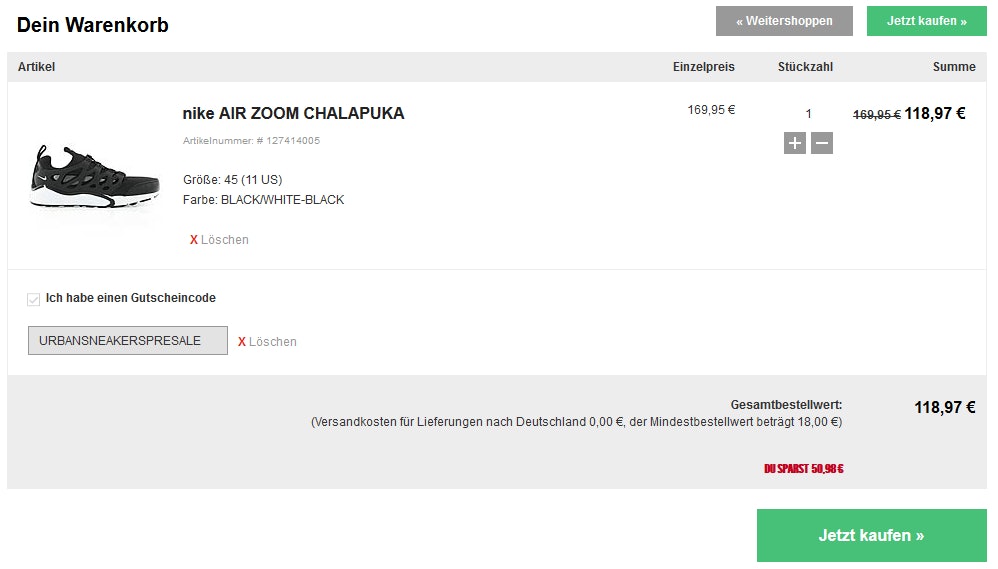Click the 'Löschen' text beside the coupon field
This screenshot has height=569, width=998.
click(x=273, y=342)
